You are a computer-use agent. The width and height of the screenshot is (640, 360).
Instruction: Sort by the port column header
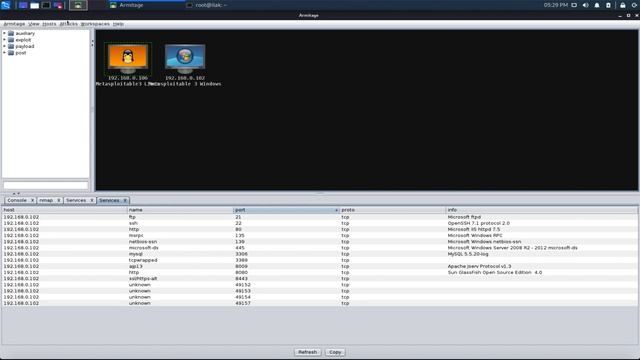pos(286,210)
